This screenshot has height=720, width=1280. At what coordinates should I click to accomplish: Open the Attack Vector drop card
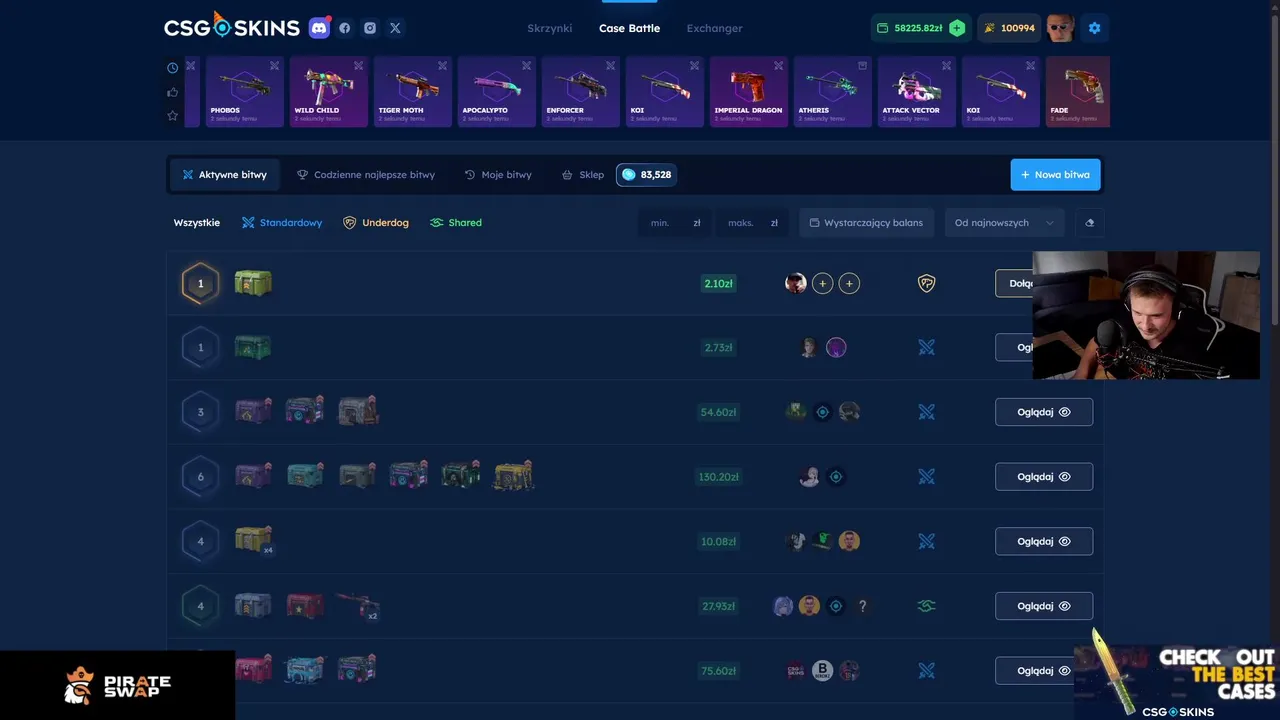(917, 92)
